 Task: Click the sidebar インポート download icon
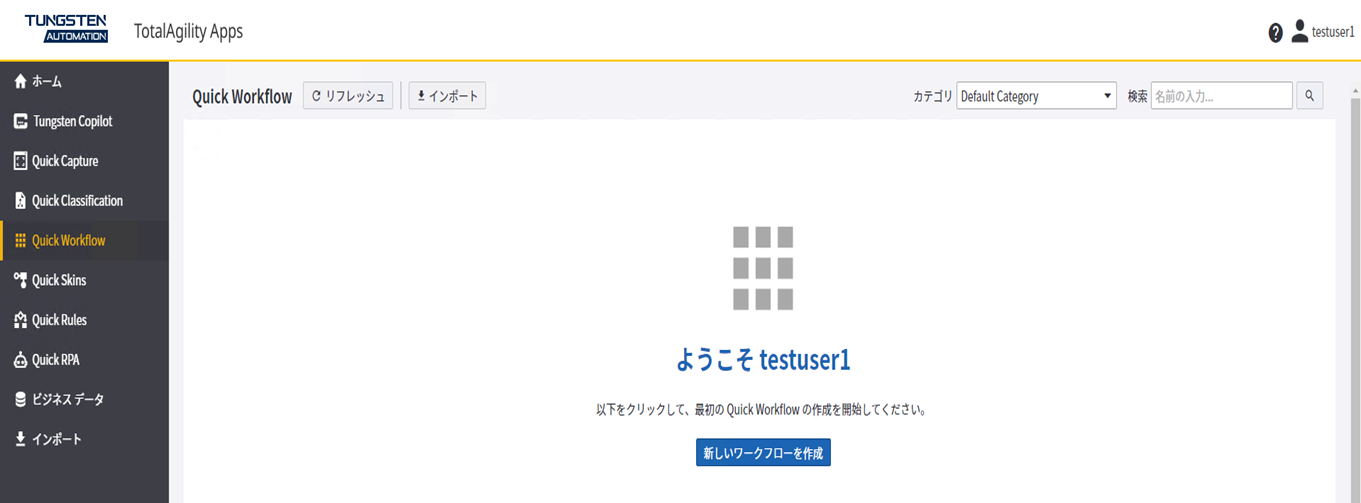click(20, 439)
